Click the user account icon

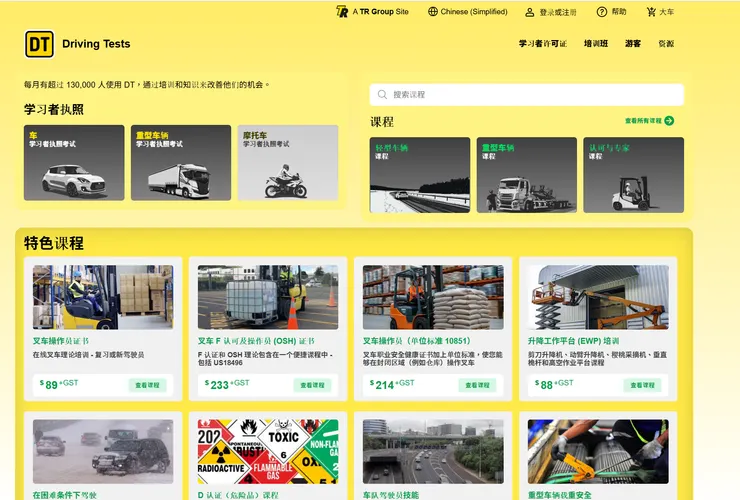pyautogui.click(x=530, y=12)
